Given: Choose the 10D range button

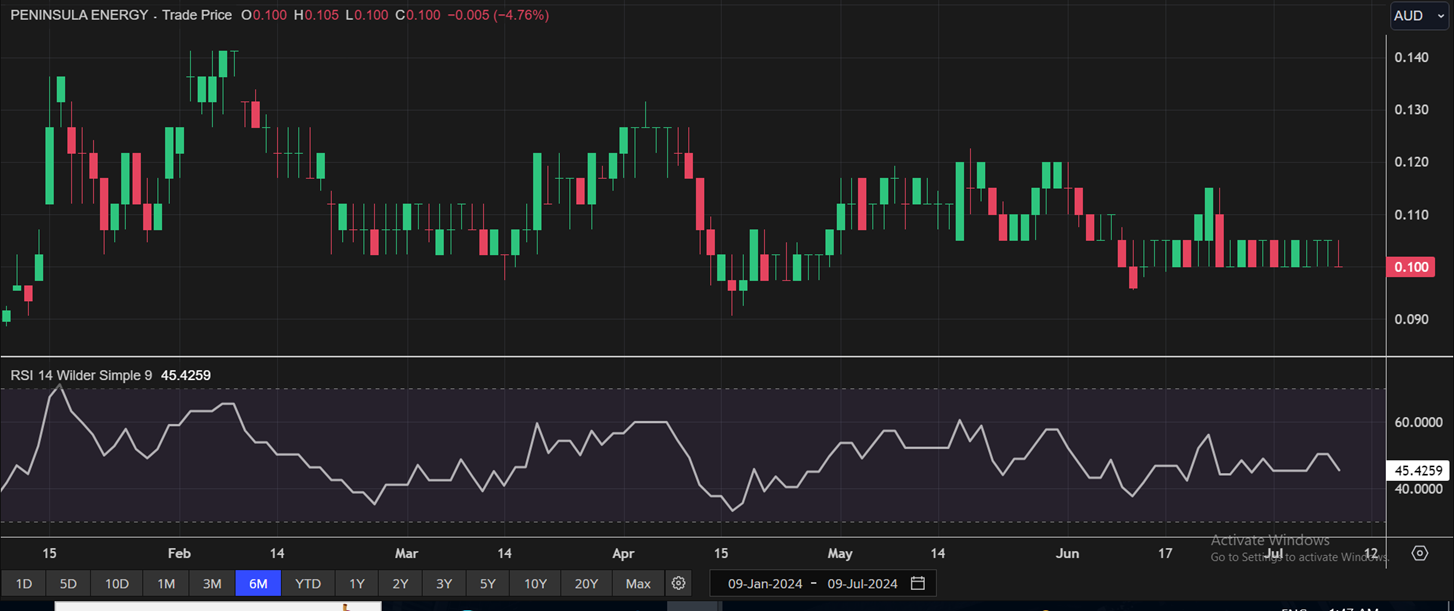Looking at the screenshot, I should pos(117,583).
